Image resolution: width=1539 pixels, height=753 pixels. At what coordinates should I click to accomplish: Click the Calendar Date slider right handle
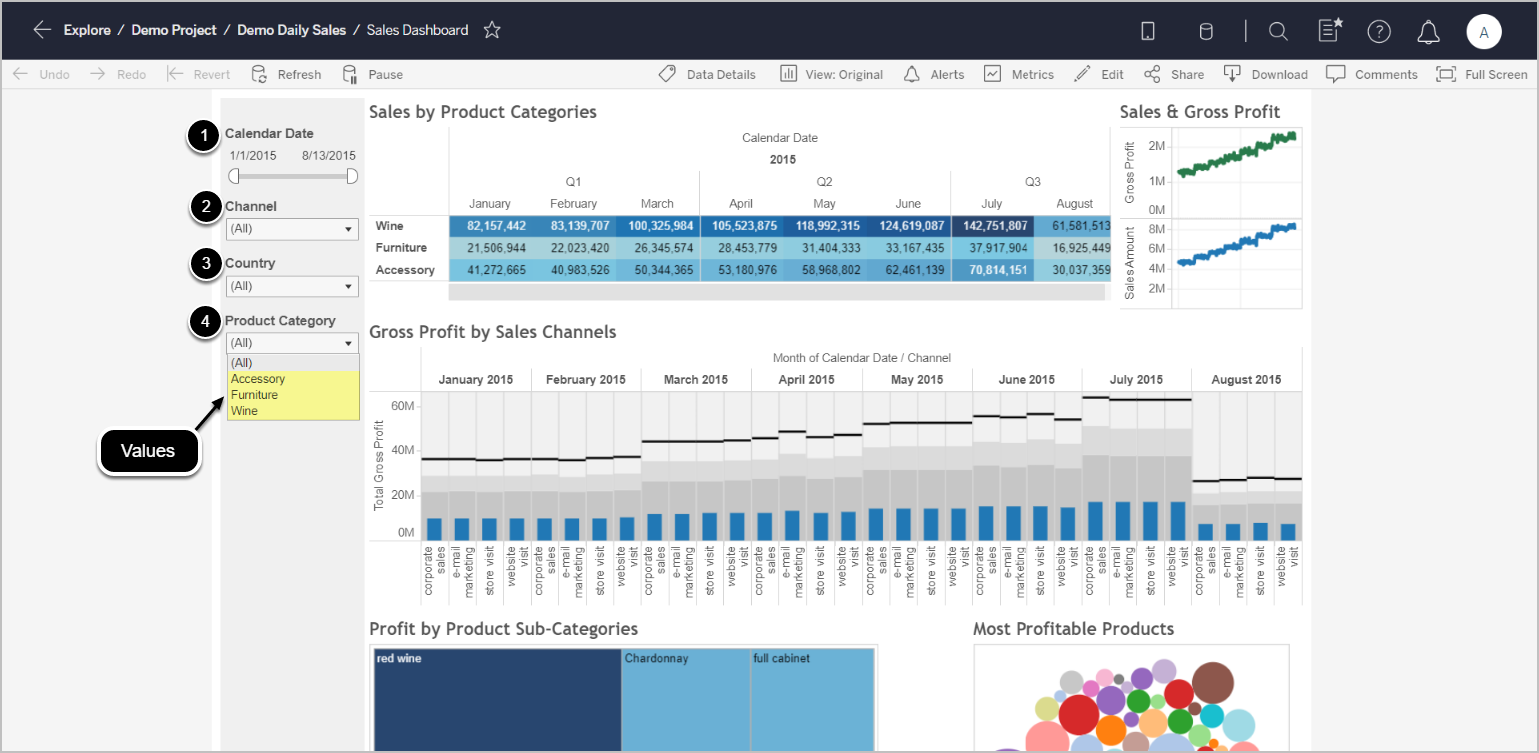point(352,176)
